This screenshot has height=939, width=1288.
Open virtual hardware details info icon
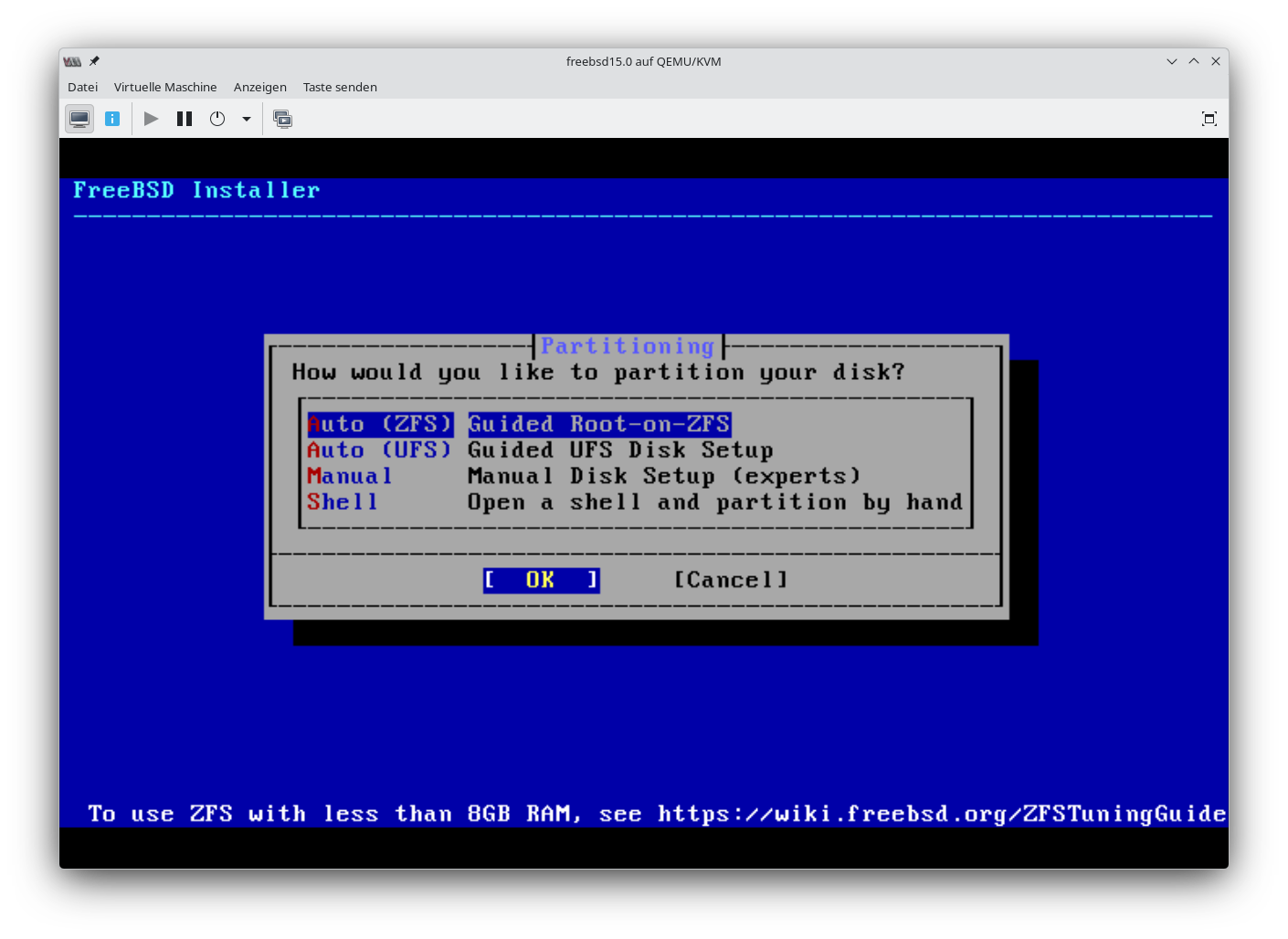tap(112, 119)
